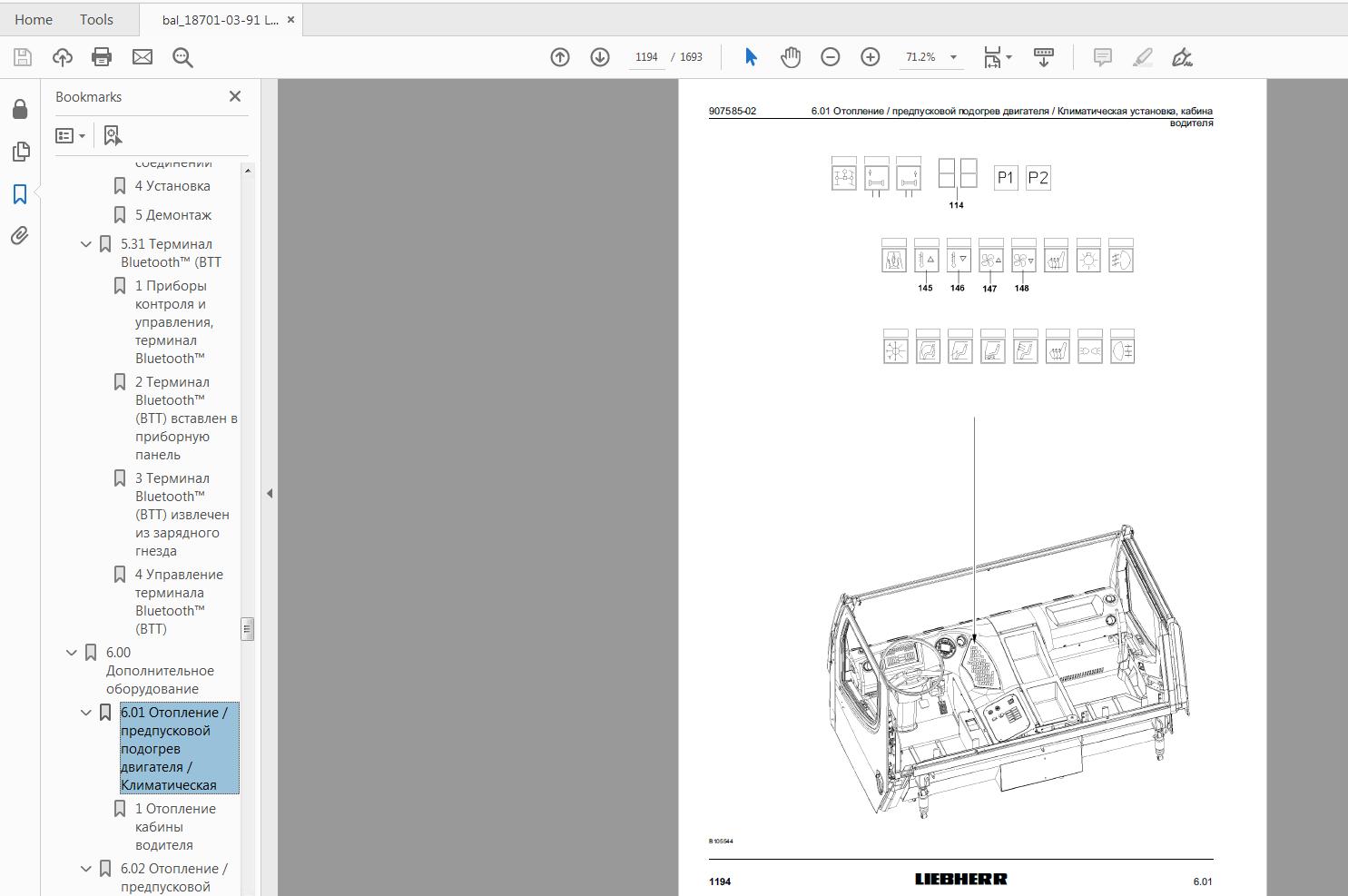Select the Hand pan tool
The image size is (1348, 896).
tap(791, 57)
